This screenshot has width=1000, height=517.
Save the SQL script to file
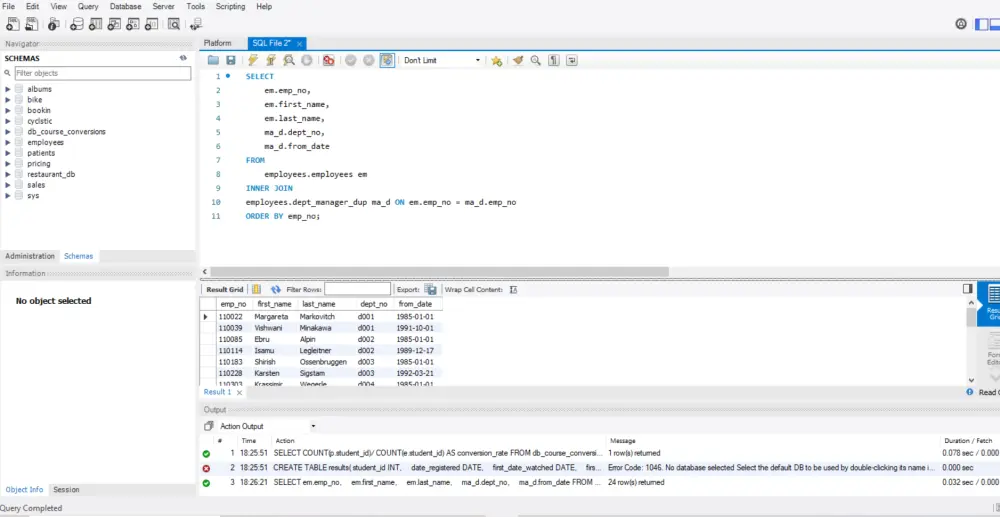[231, 61]
